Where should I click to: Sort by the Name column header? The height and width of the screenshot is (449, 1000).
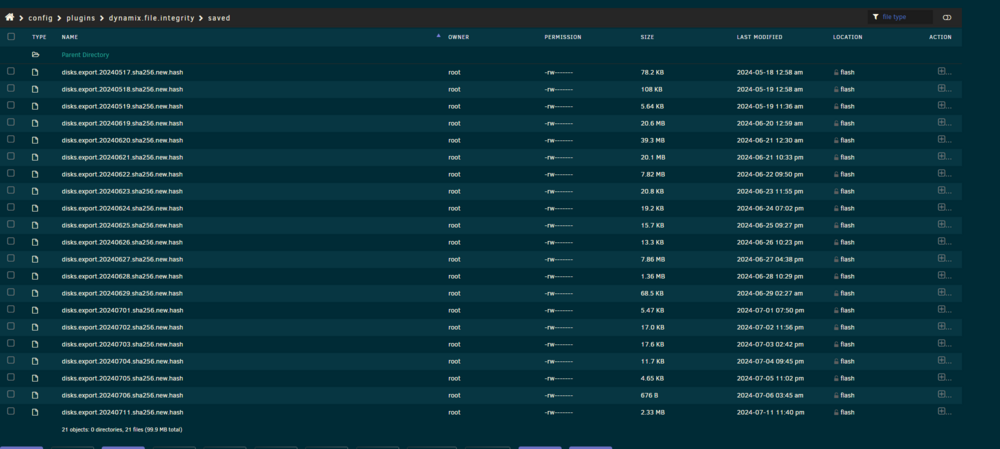click(x=70, y=37)
